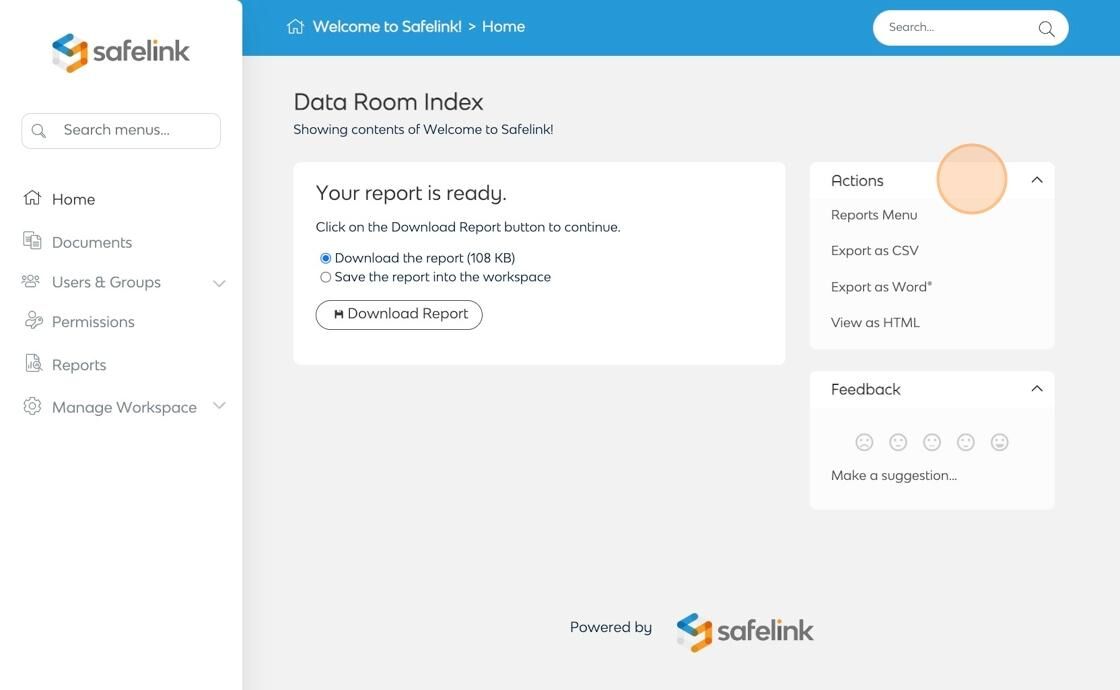Choose Export as CSV action

click(x=874, y=251)
